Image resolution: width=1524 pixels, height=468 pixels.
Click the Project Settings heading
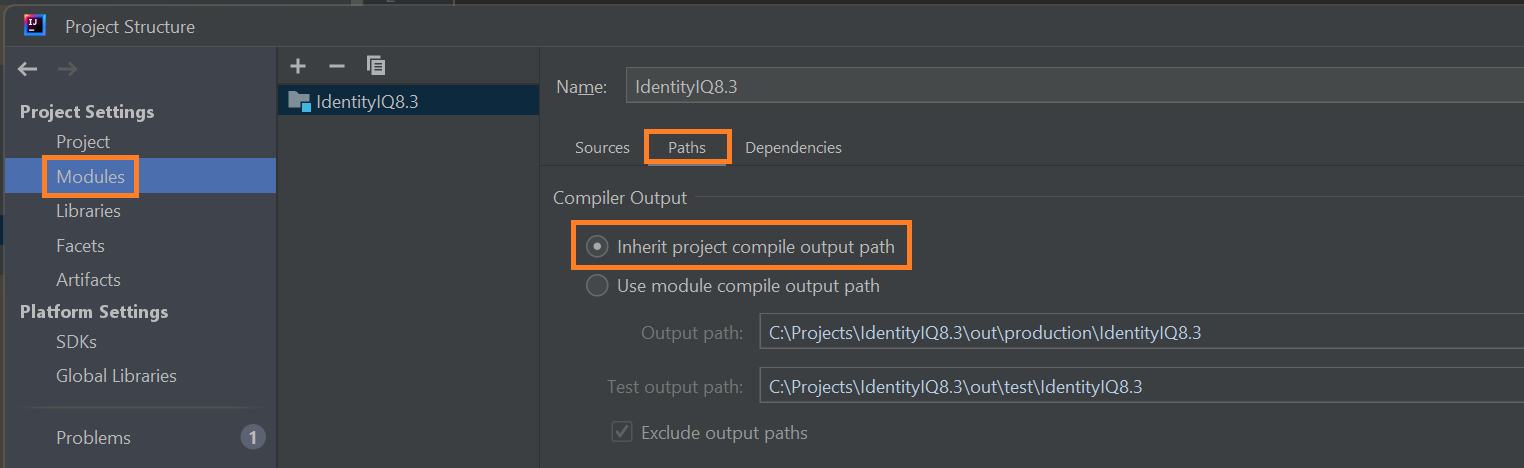(x=87, y=111)
